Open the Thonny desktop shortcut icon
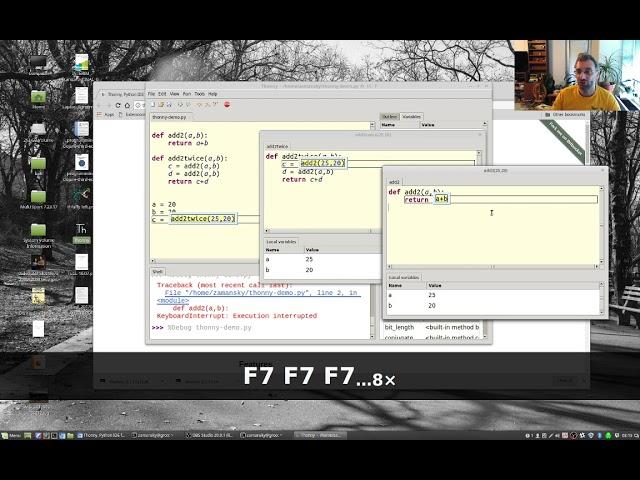The height and width of the screenshot is (480, 640). (x=81, y=233)
